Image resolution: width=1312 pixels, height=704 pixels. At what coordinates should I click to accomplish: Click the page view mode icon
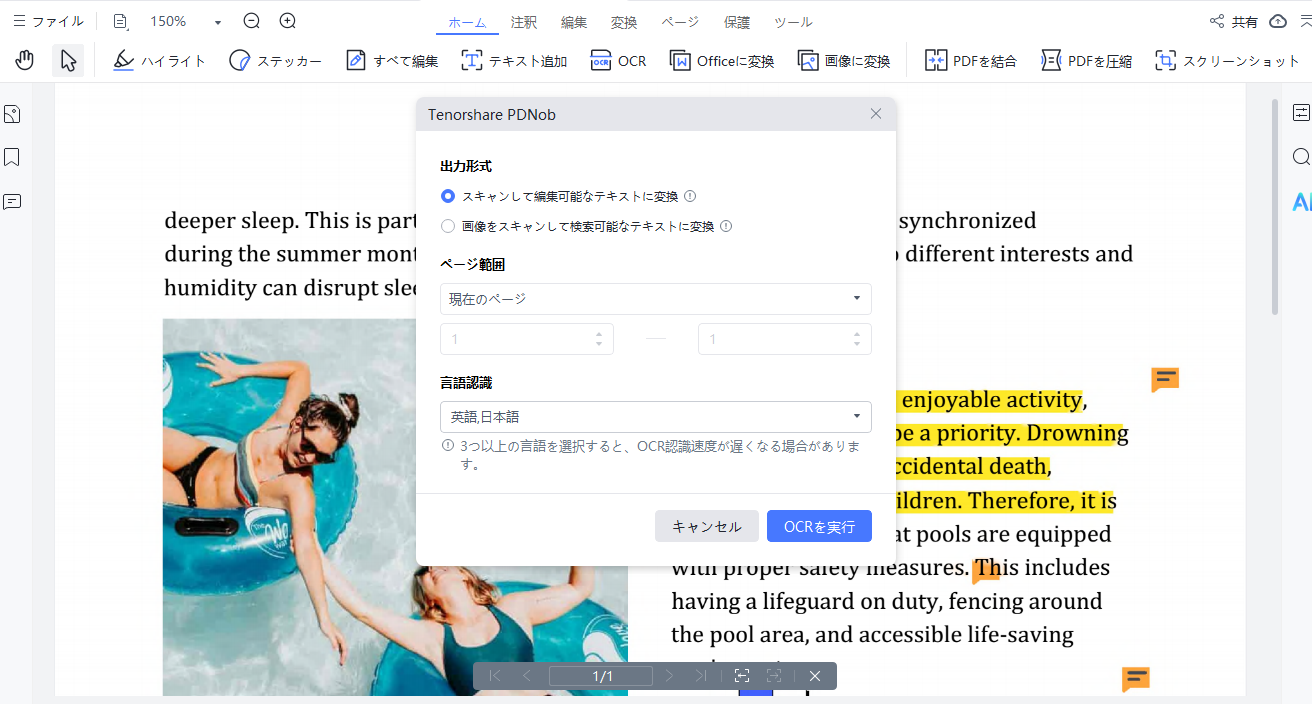(x=121, y=21)
